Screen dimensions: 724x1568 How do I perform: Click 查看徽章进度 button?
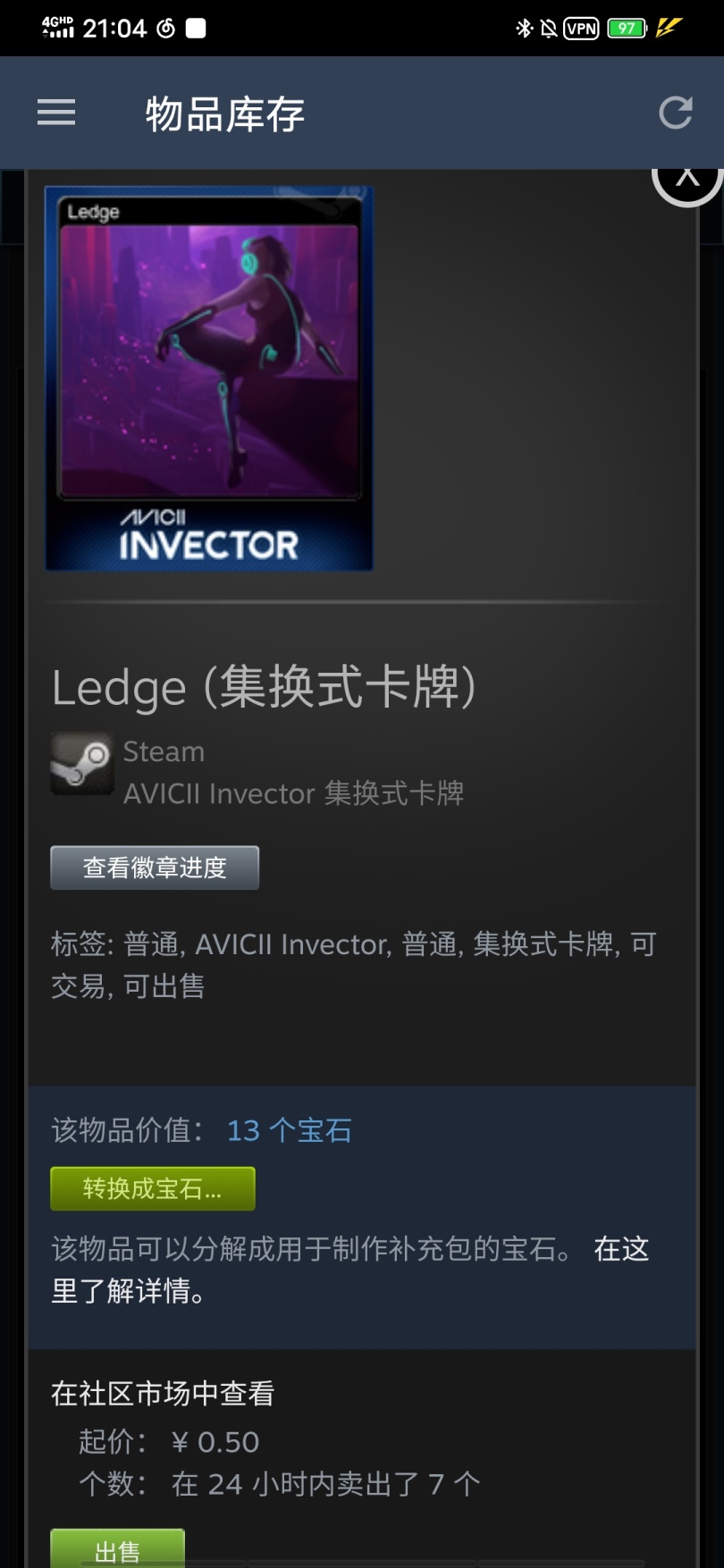pos(155,868)
